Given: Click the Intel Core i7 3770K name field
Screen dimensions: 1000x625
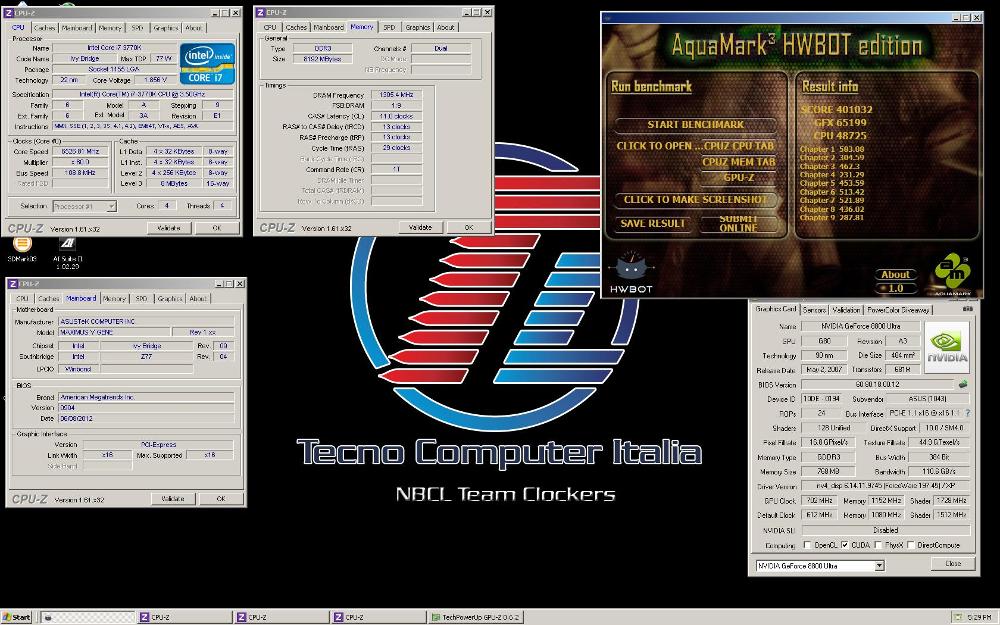Looking at the screenshot, I should coord(115,48).
